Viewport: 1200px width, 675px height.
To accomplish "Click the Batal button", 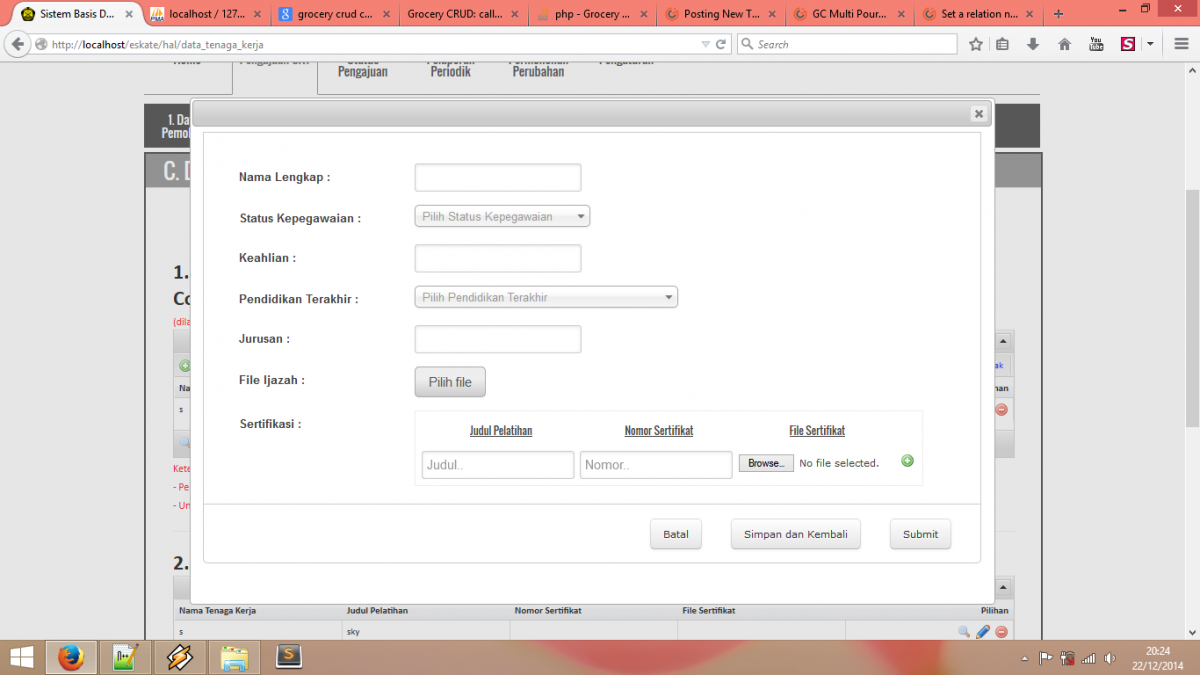I will coord(676,534).
